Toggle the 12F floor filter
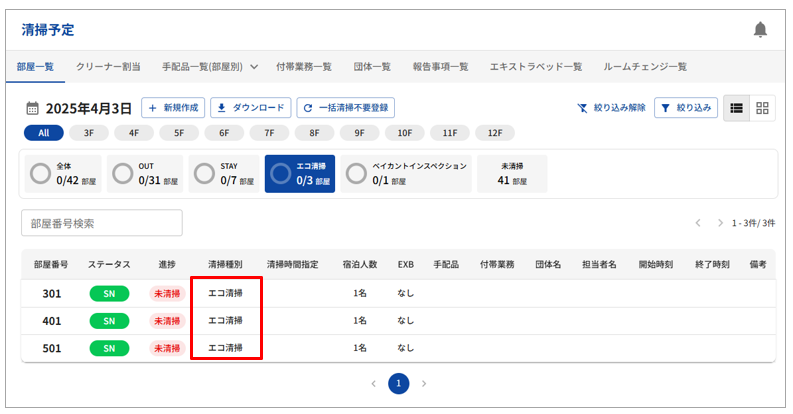This screenshot has width=793, height=414. click(494, 132)
